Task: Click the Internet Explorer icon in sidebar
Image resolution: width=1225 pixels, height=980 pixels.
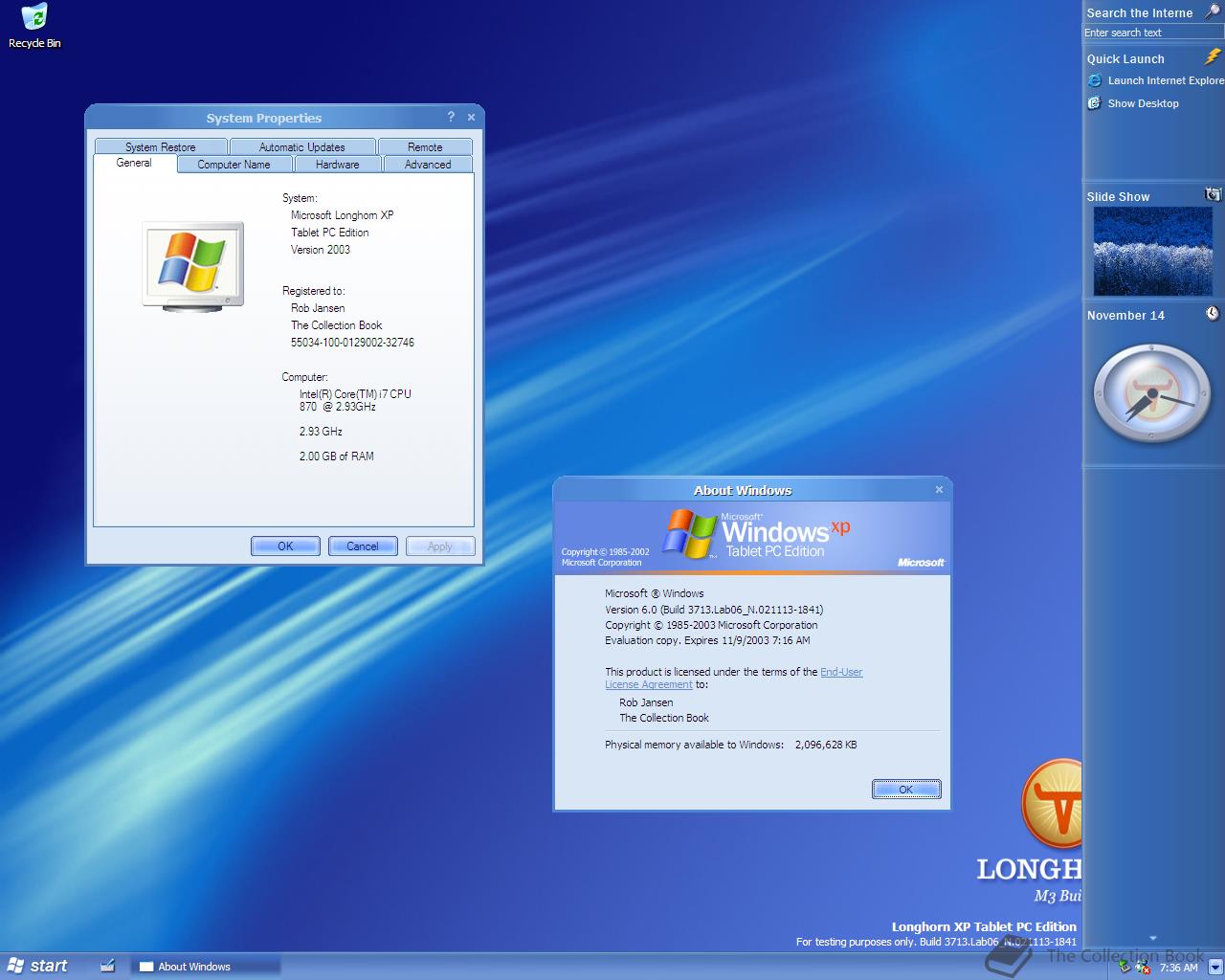Action: point(1095,80)
